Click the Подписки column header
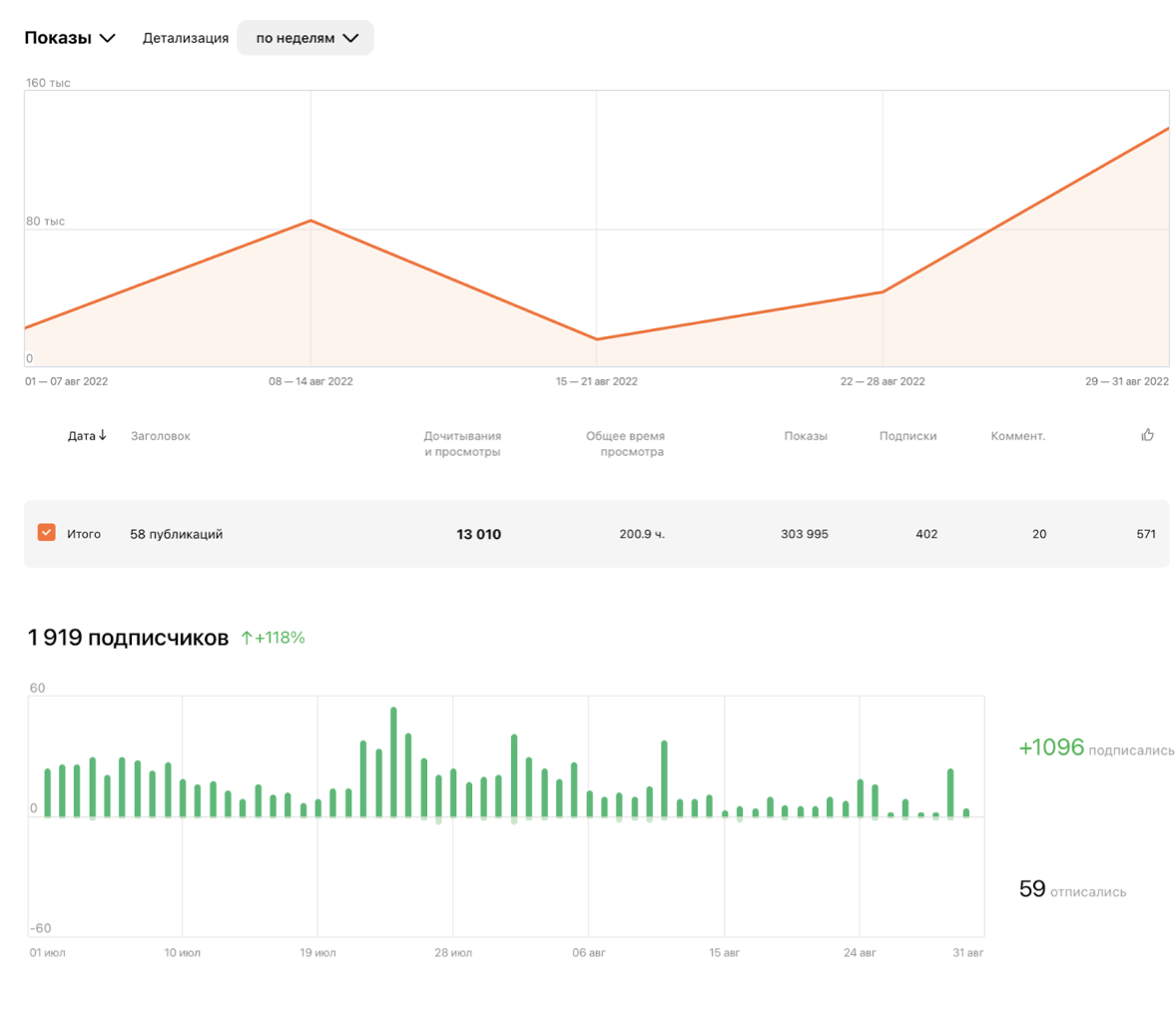The width and height of the screenshot is (1176, 1014). pyautogui.click(x=907, y=436)
